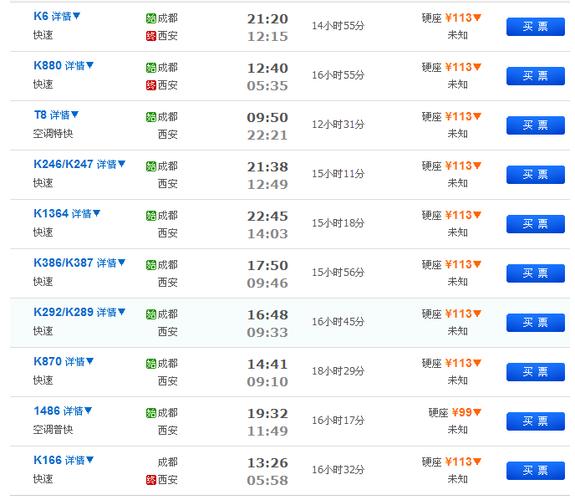Click the red terminal-station icon on the K6 row
Screen dimensions: 575x500
[x=151, y=36]
